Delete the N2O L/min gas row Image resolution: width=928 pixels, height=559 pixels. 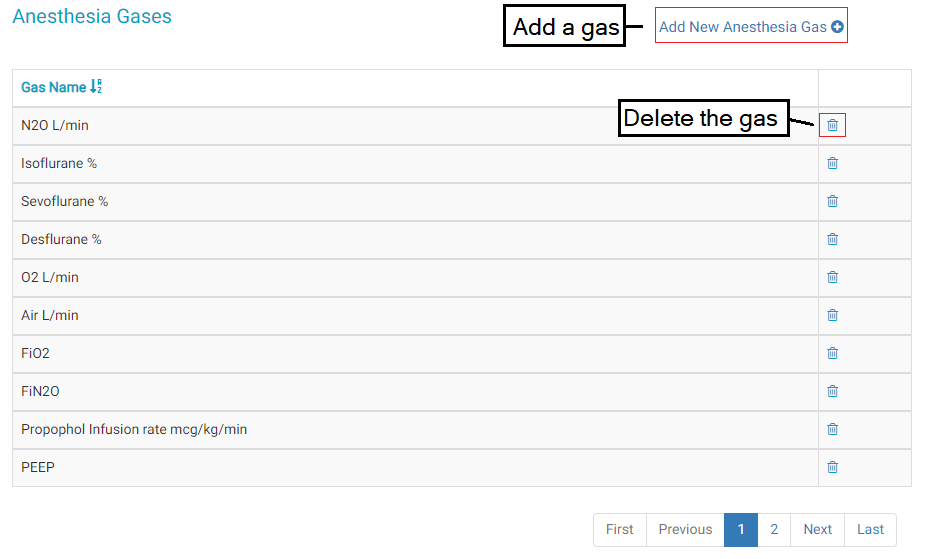pos(832,125)
